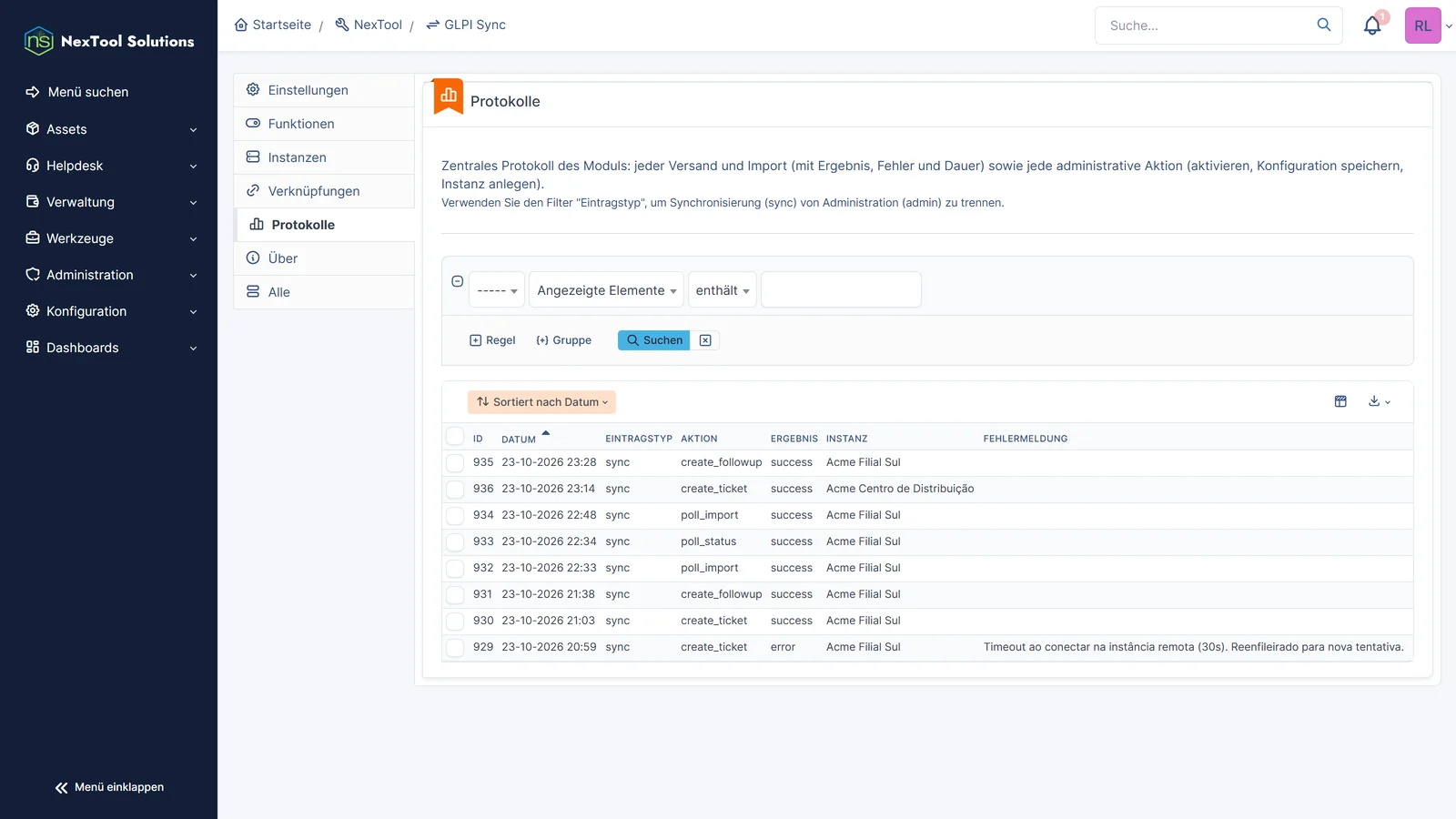Add a Regel search rule
The image size is (1456, 819).
[492, 340]
